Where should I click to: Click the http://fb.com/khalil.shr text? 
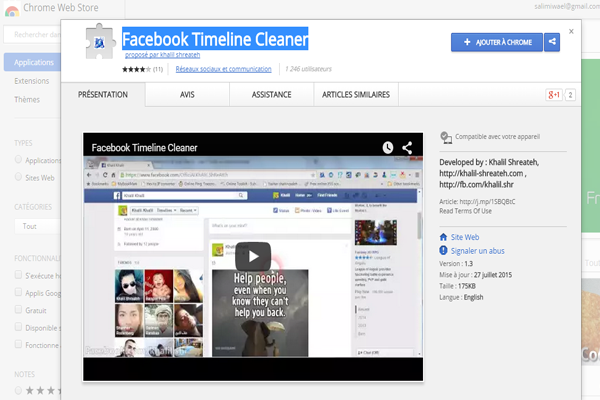[x=476, y=184]
